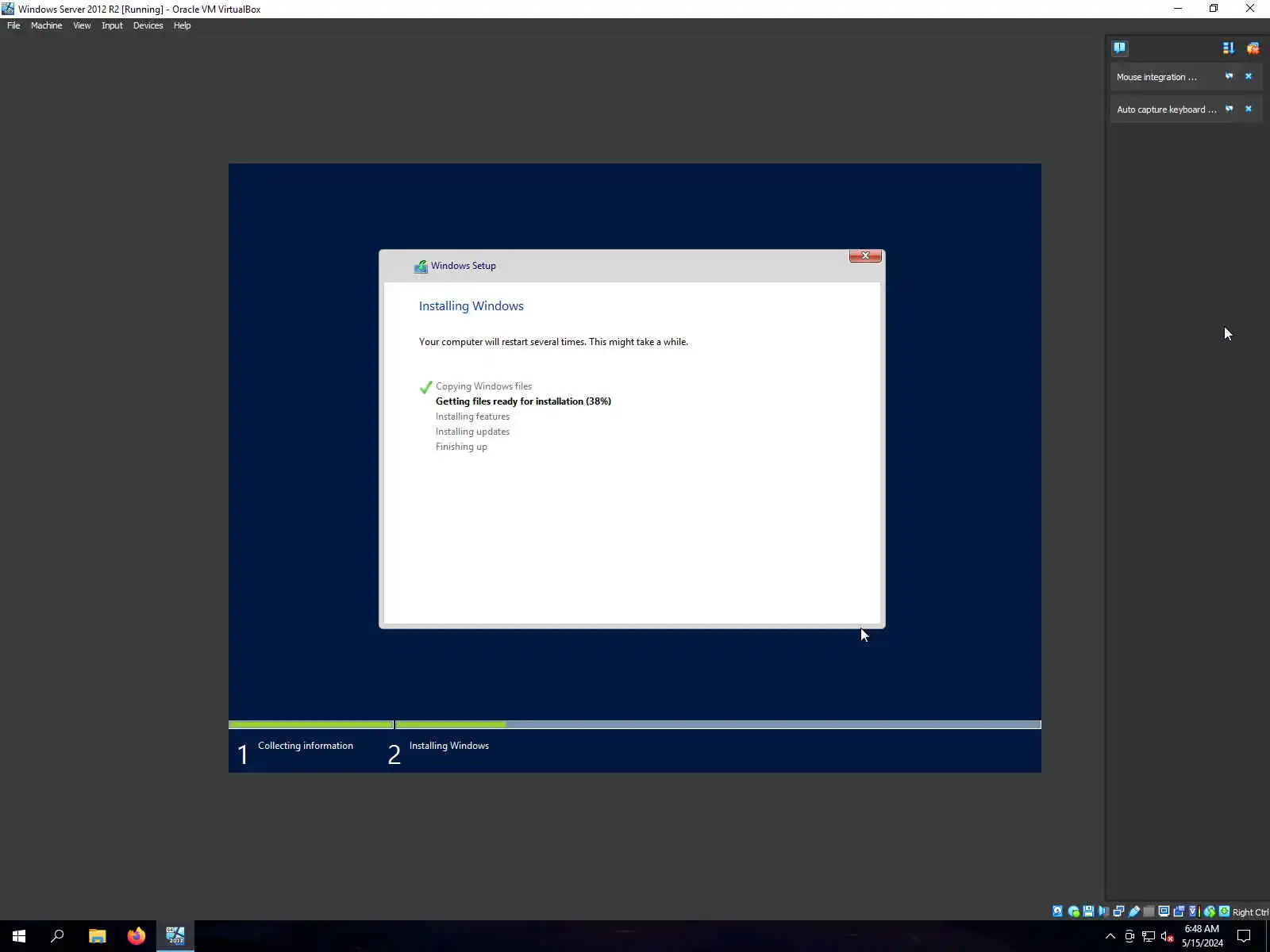1270x952 pixels.
Task: Click the optical disc indicator in VM status bar
Action: pos(1073,912)
